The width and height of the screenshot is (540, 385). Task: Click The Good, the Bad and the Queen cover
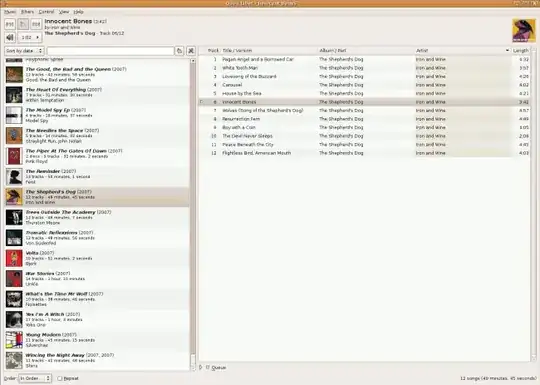pos(14,74)
